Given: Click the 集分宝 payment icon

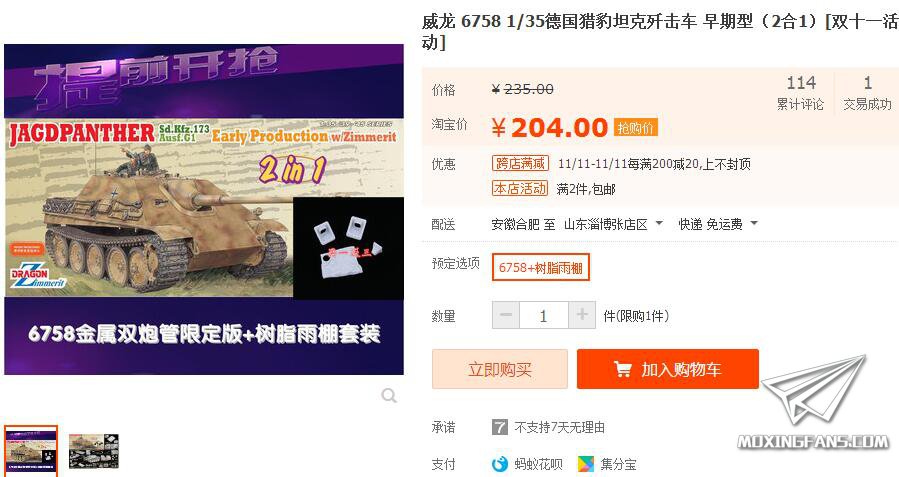Looking at the screenshot, I should [586, 463].
